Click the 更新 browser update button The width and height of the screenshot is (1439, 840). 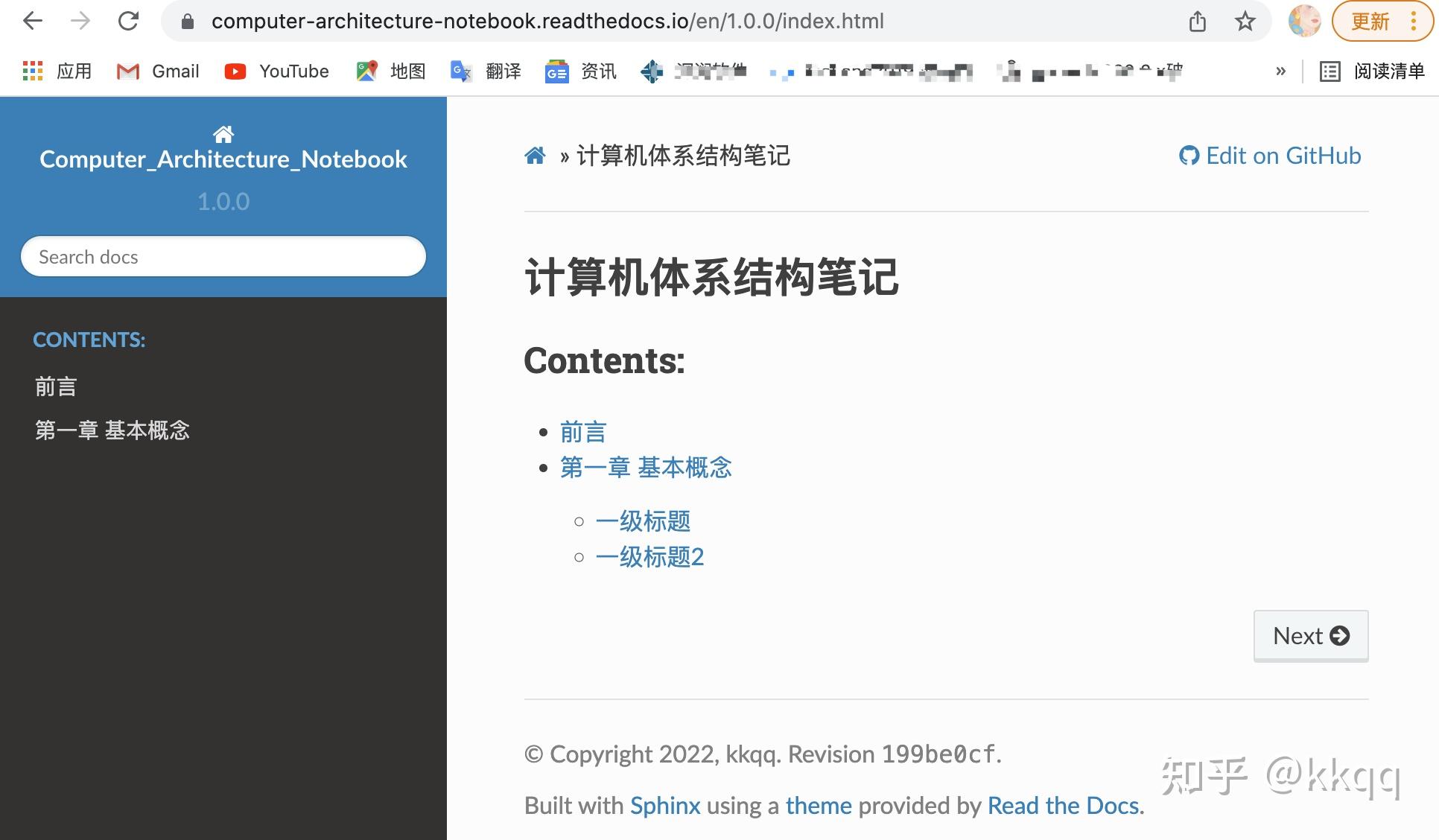(x=1371, y=22)
